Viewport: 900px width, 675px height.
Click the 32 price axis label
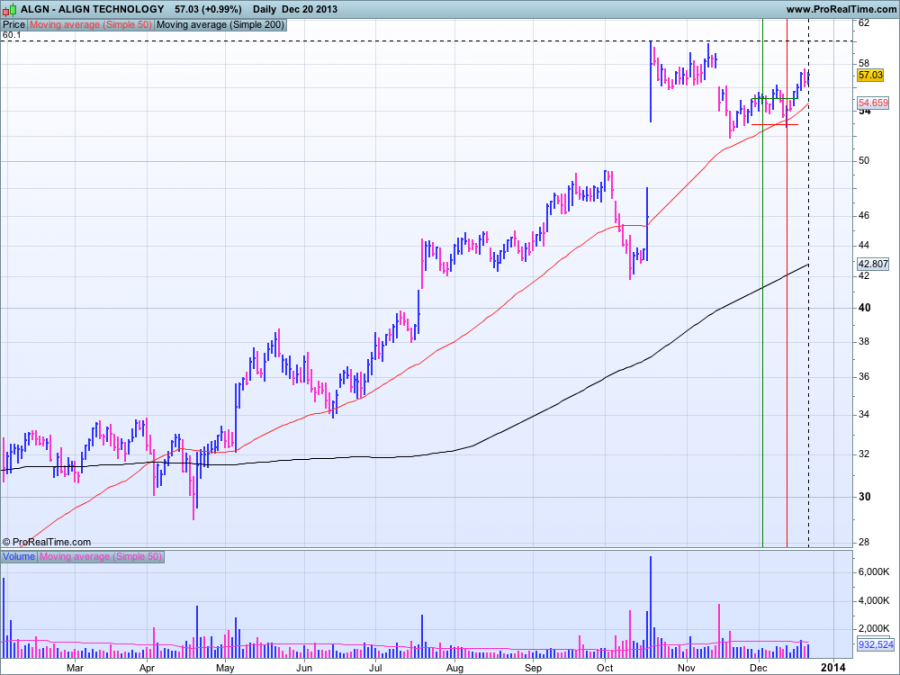(864, 454)
